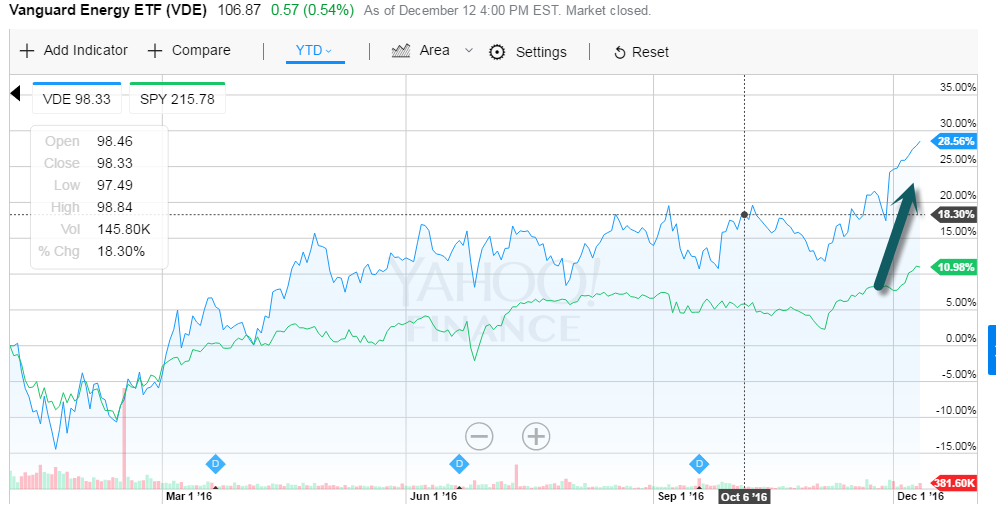The width and height of the screenshot is (996, 519).
Task: Click the 0.00% axis label
Action: tap(960, 339)
